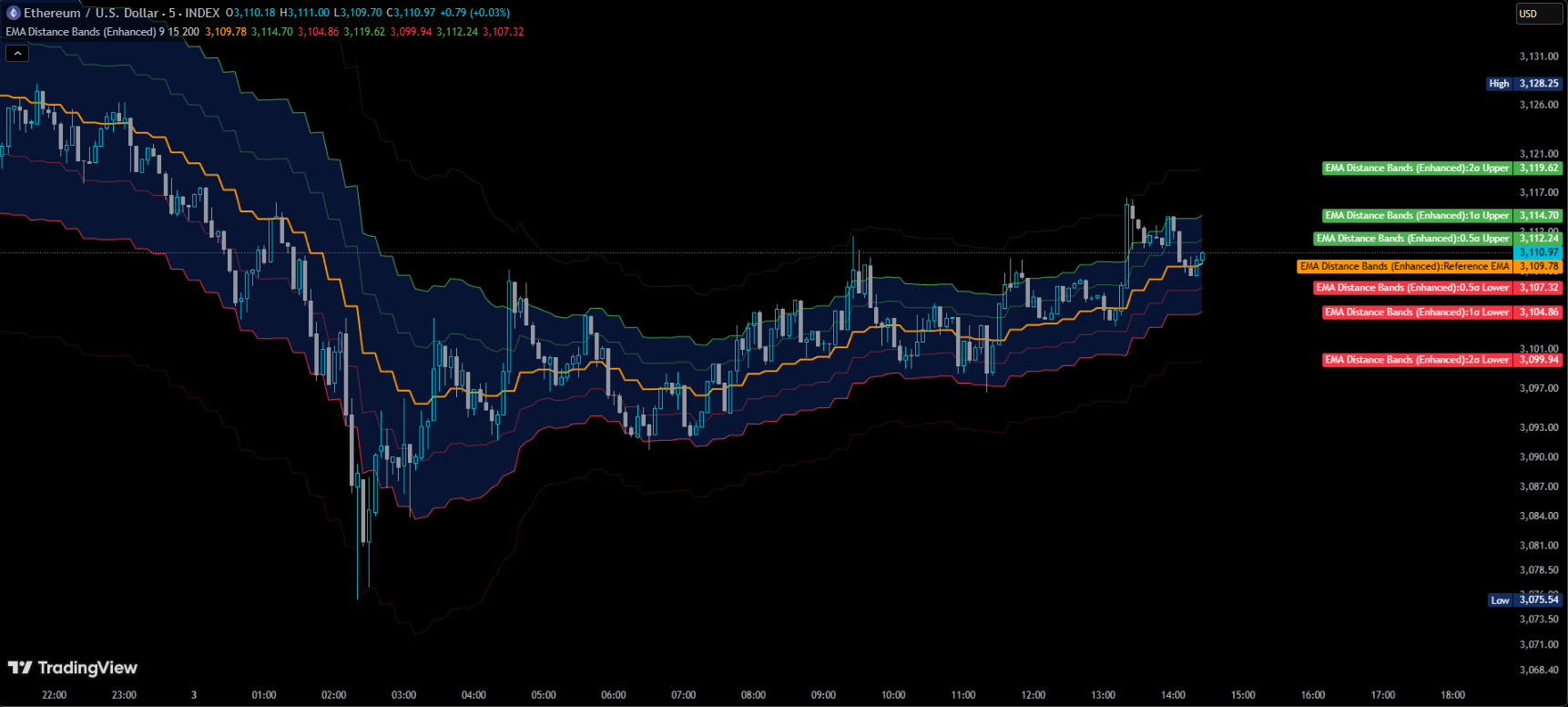
Task: Click the 03:00 time axis label
Action: (404, 695)
